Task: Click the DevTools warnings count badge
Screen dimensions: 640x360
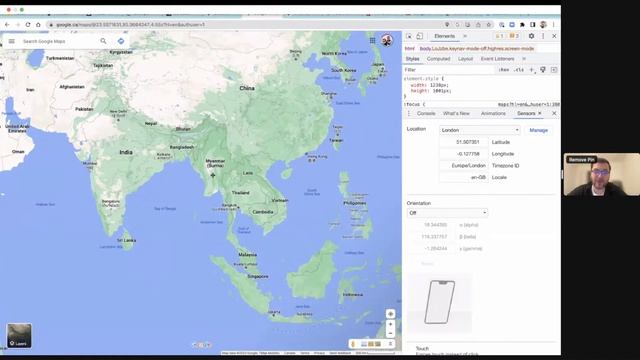Action: click(500, 36)
